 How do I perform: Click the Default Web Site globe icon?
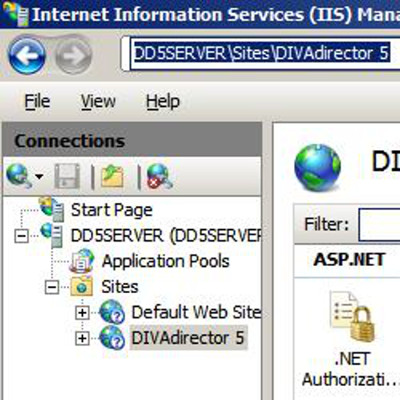(x=112, y=312)
